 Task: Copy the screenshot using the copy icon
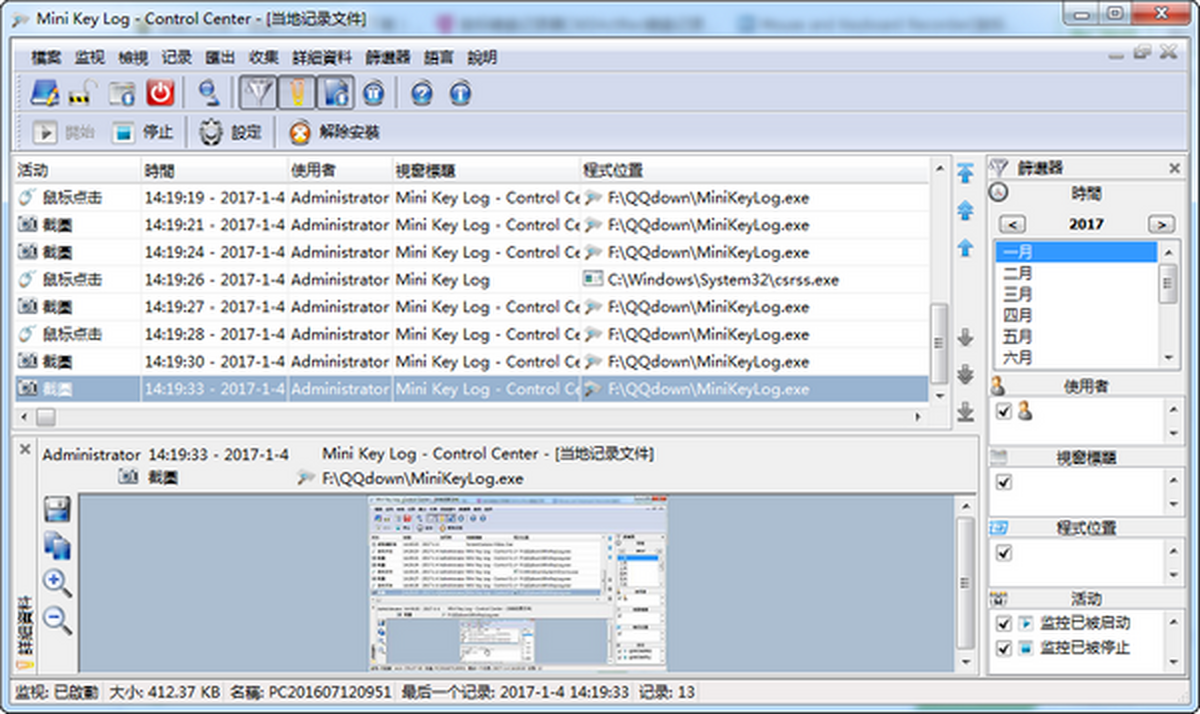click(x=57, y=546)
